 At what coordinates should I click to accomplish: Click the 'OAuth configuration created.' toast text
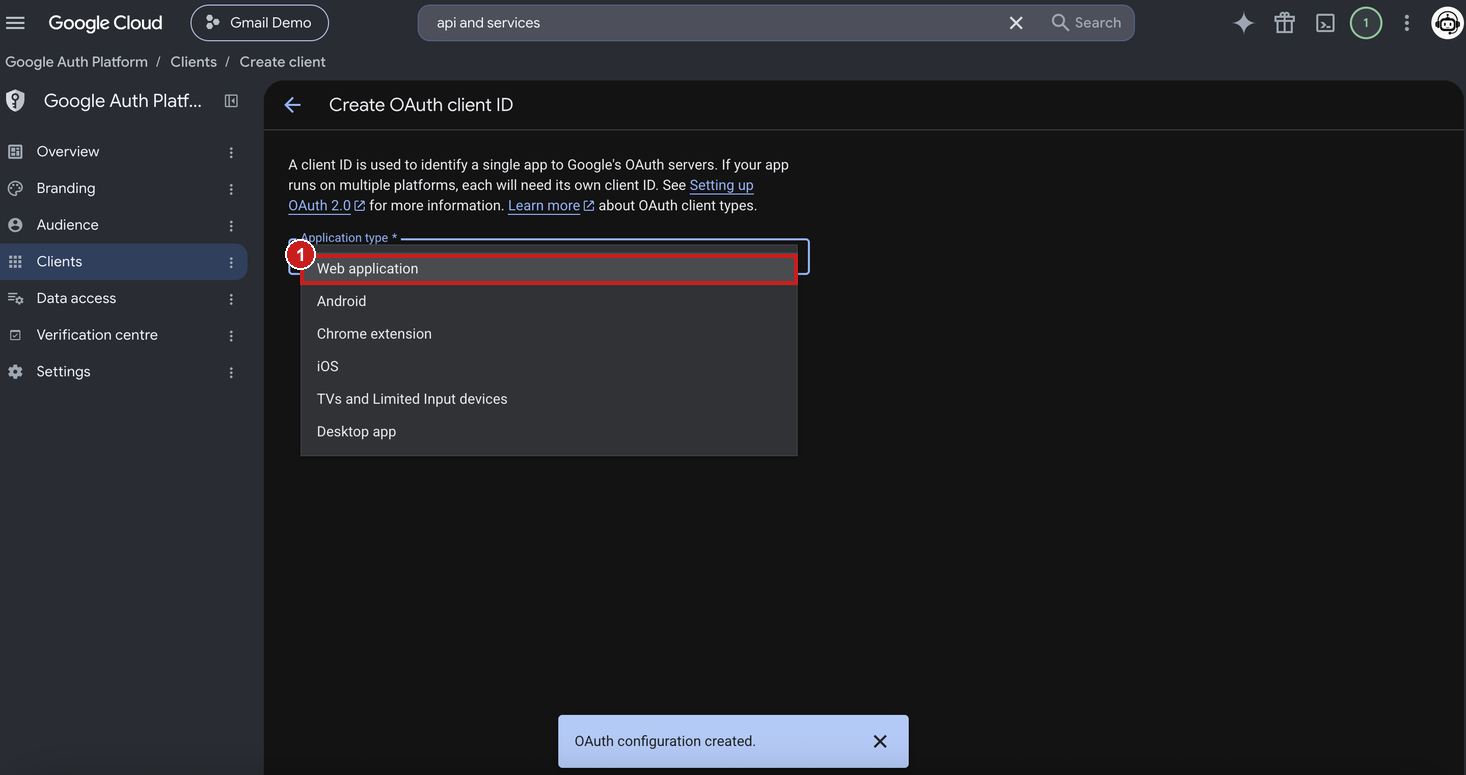click(x=665, y=741)
